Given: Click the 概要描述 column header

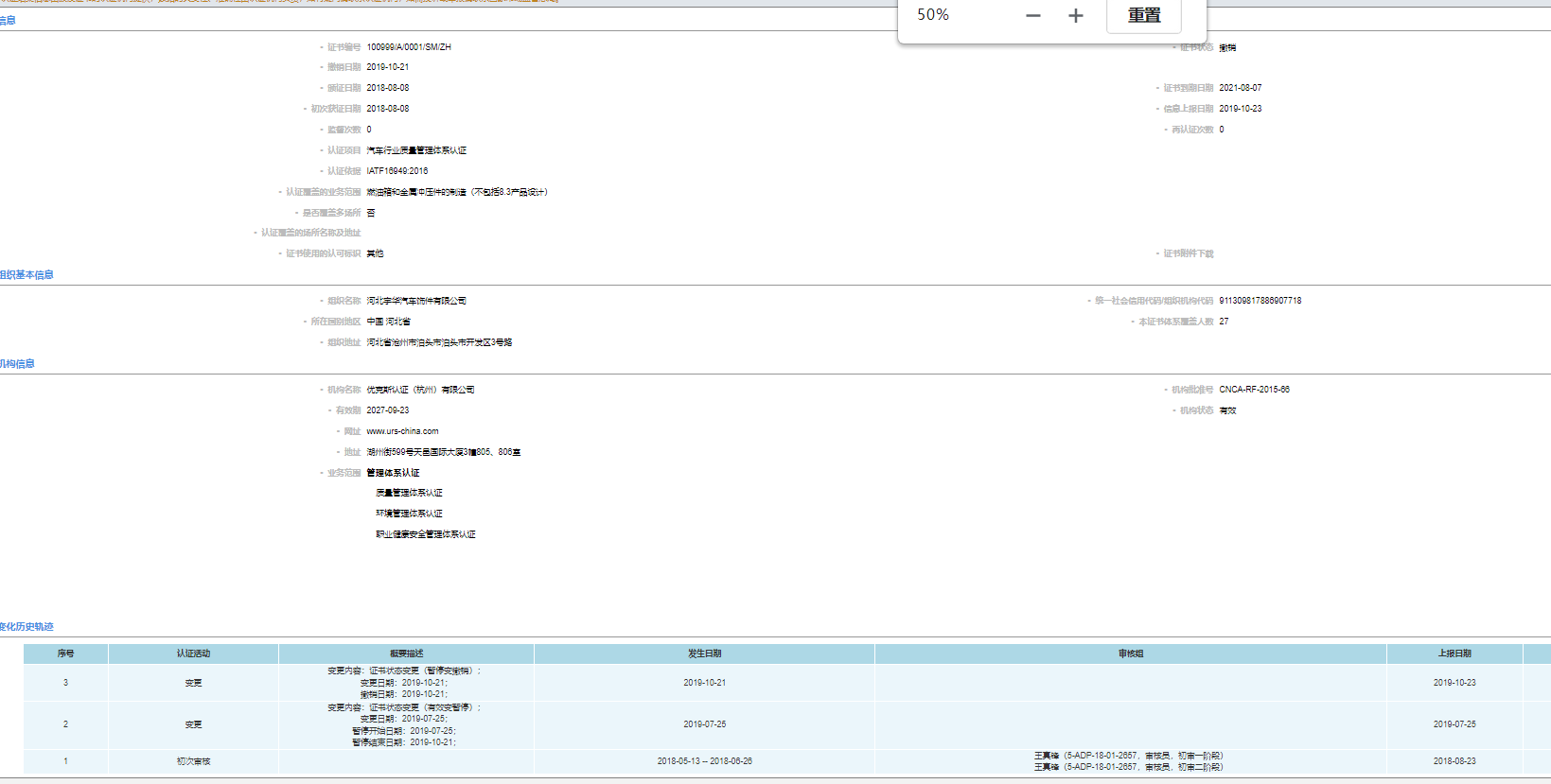Looking at the screenshot, I should 406,653.
